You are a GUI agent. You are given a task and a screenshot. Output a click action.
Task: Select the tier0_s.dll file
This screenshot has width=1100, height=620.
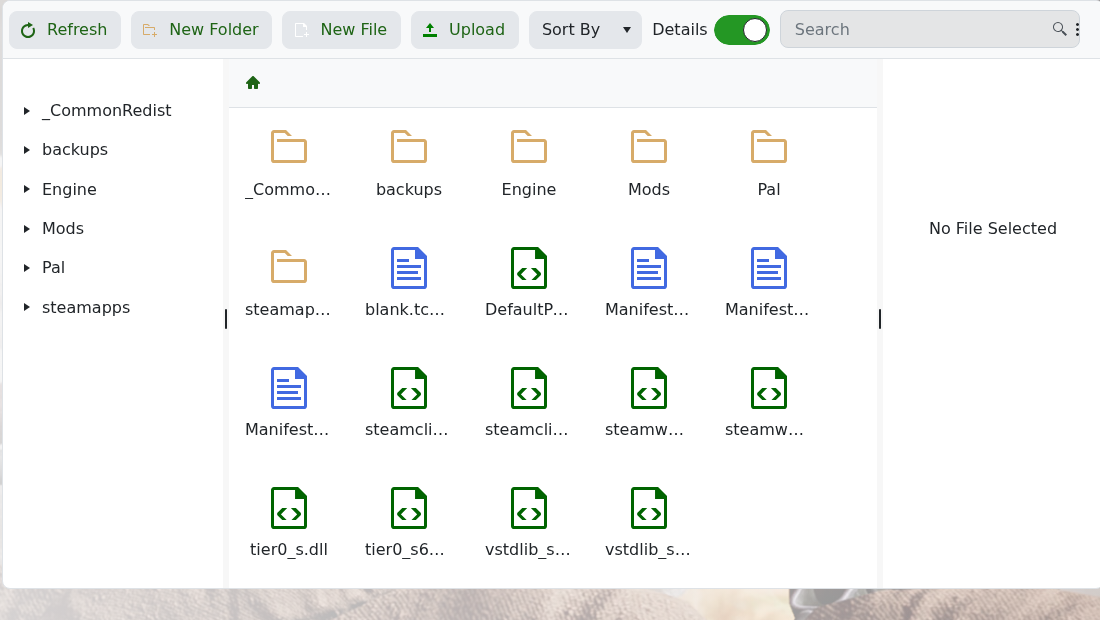(289, 508)
